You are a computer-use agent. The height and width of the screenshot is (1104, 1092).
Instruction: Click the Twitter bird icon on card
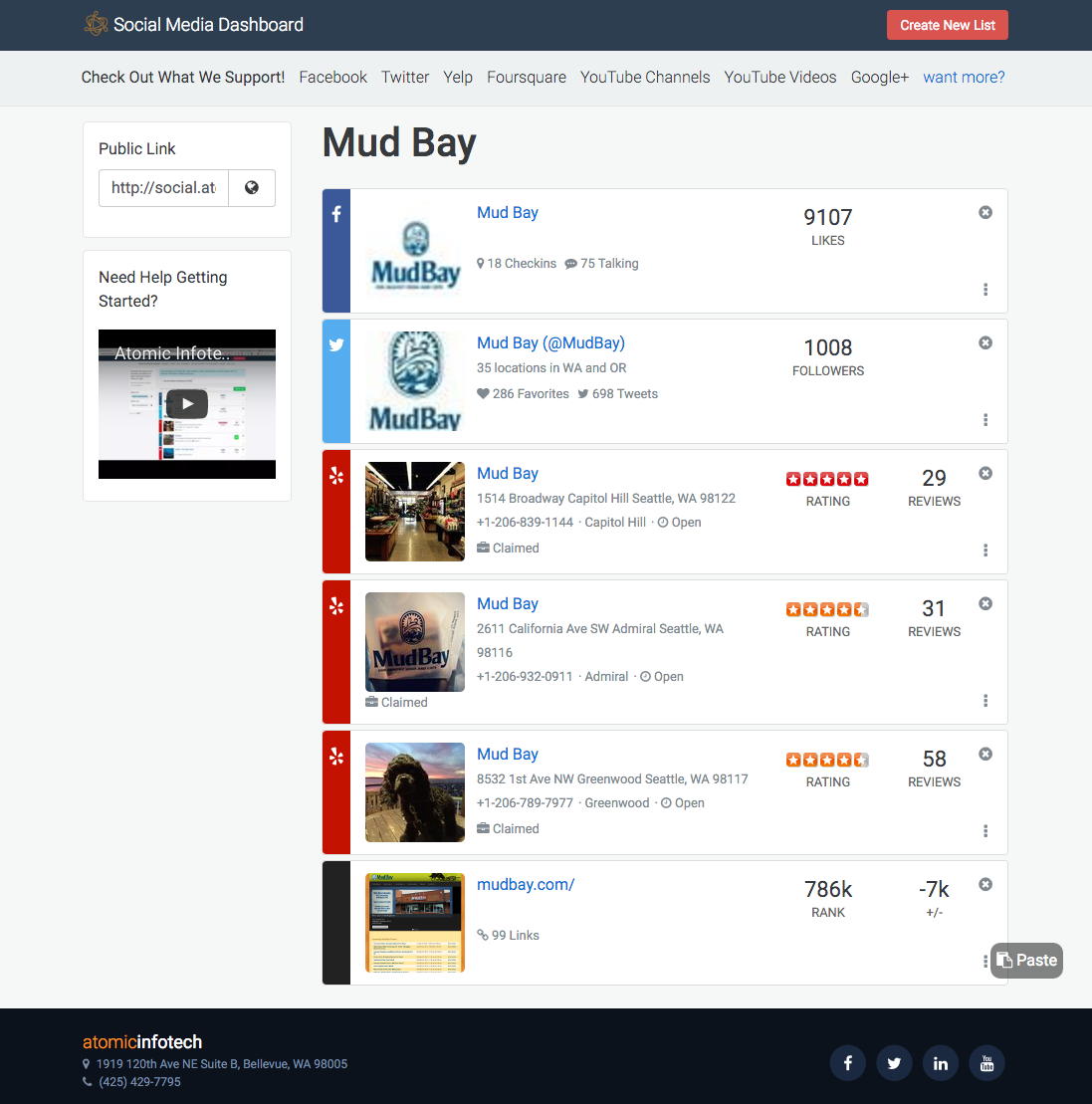point(336,345)
